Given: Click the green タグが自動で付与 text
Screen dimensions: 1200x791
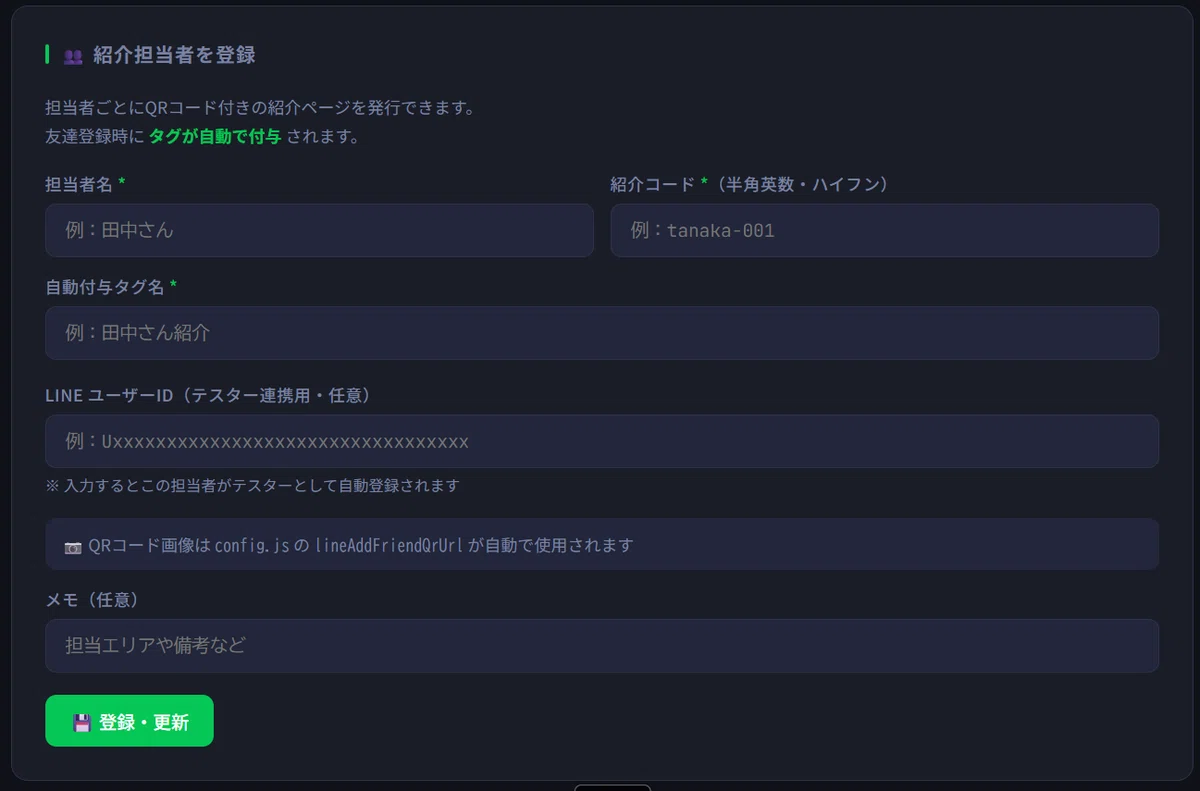Looking at the screenshot, I should (x=215, y=137).
